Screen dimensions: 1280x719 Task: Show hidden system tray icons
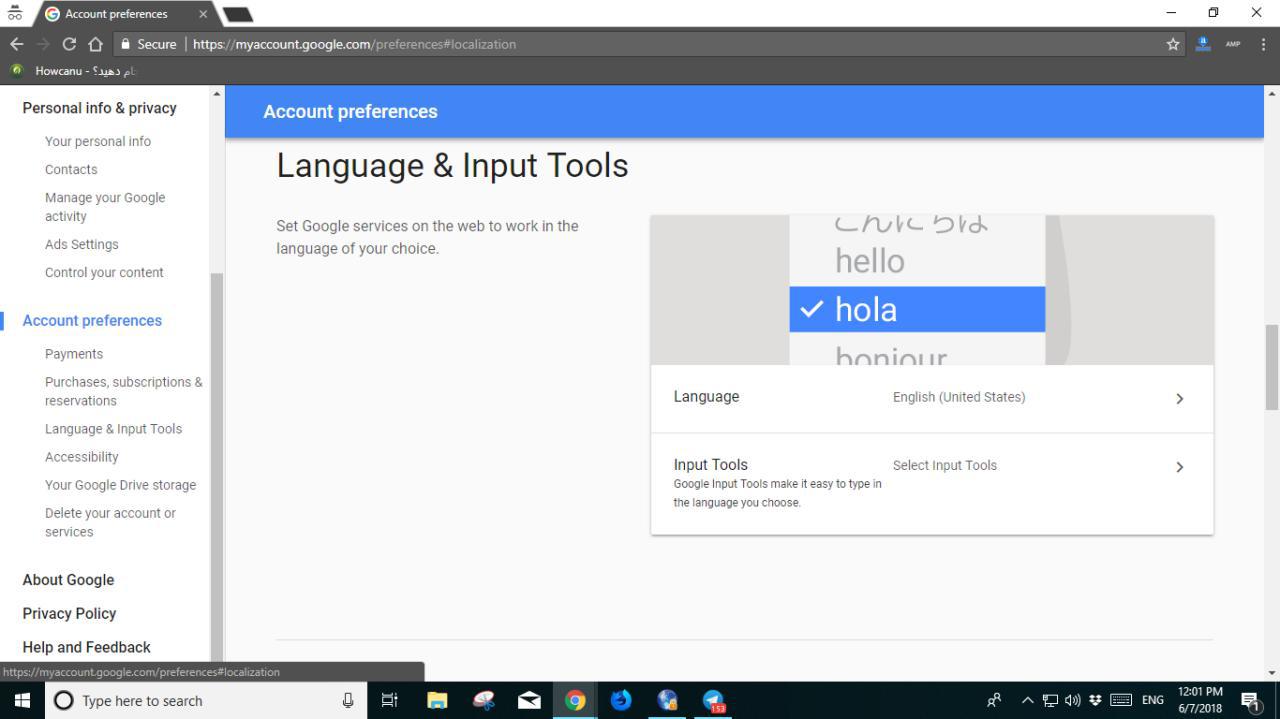click(1027, 700)
